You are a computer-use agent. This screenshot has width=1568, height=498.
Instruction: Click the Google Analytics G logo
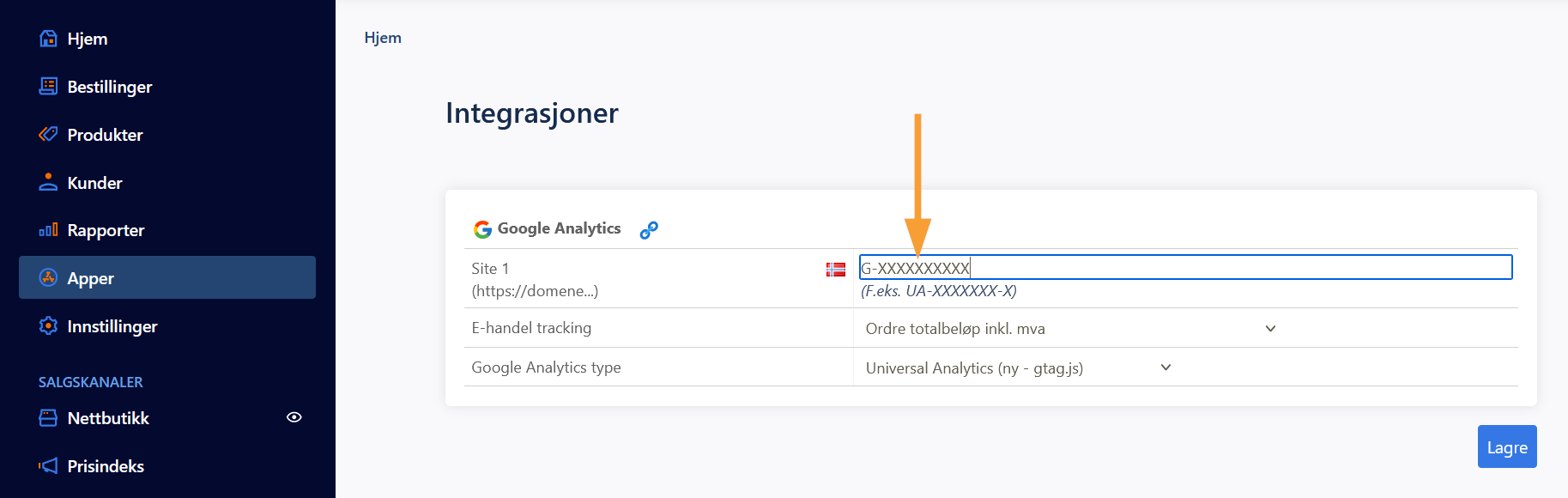[x=482, y=229]
